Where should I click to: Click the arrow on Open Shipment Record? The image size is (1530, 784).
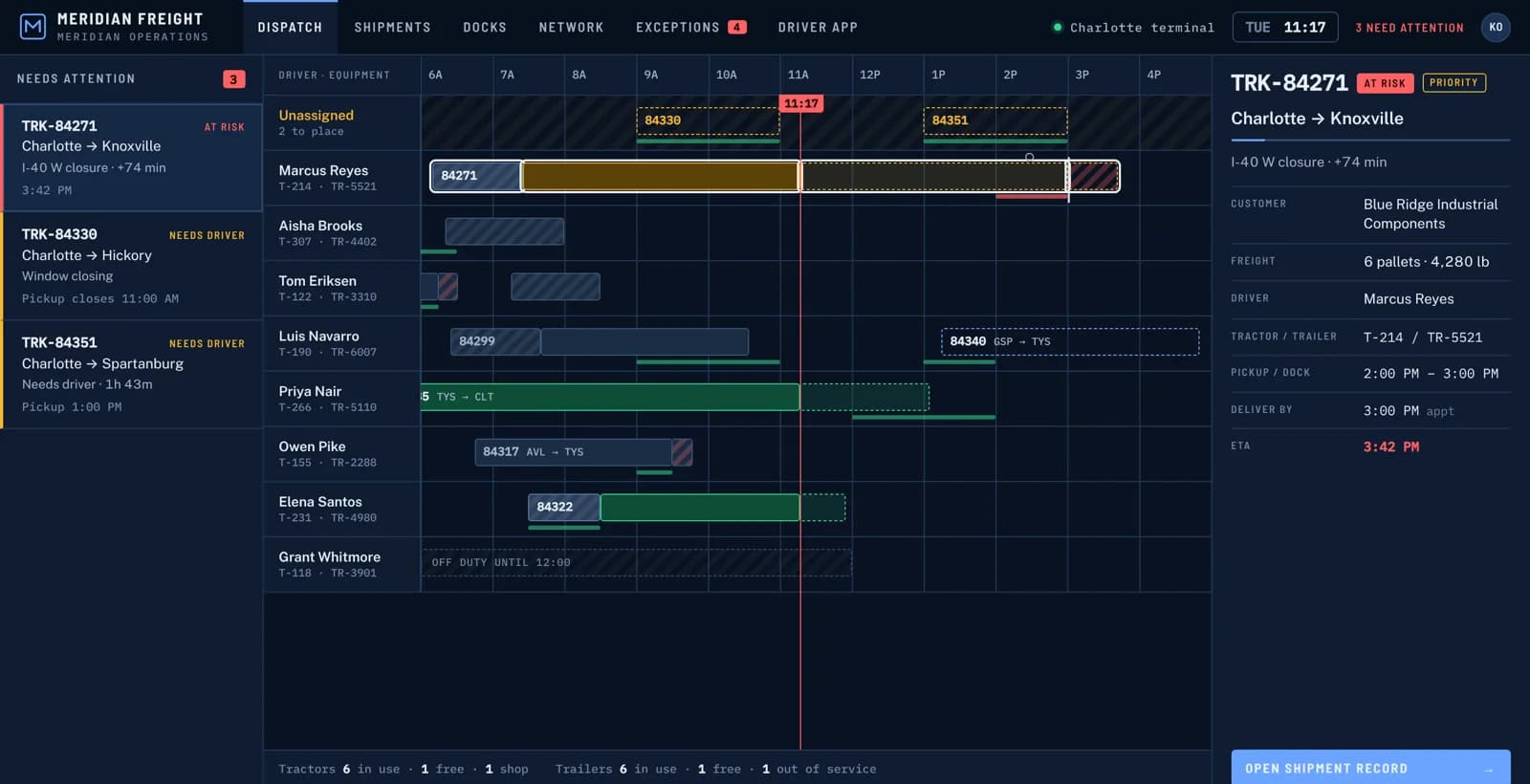[x=1489, y=769]
